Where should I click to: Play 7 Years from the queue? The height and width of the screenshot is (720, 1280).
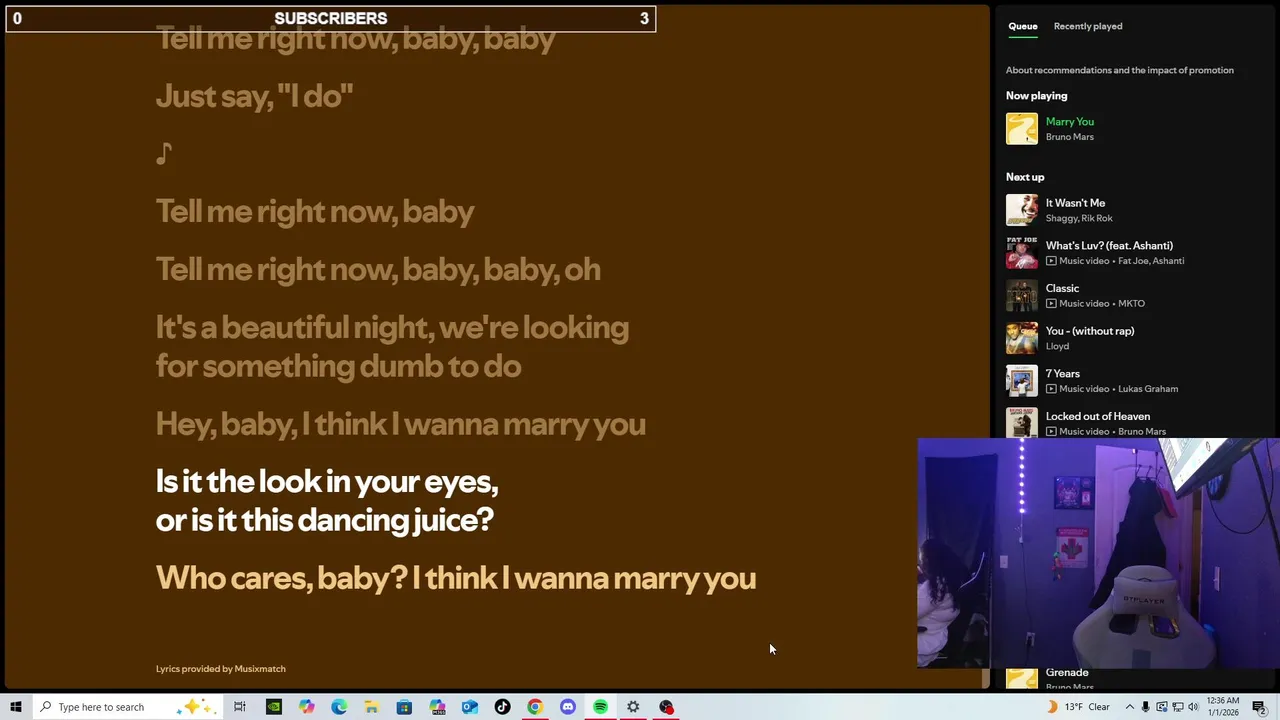pyautogui.click(x=1063, y=374)
